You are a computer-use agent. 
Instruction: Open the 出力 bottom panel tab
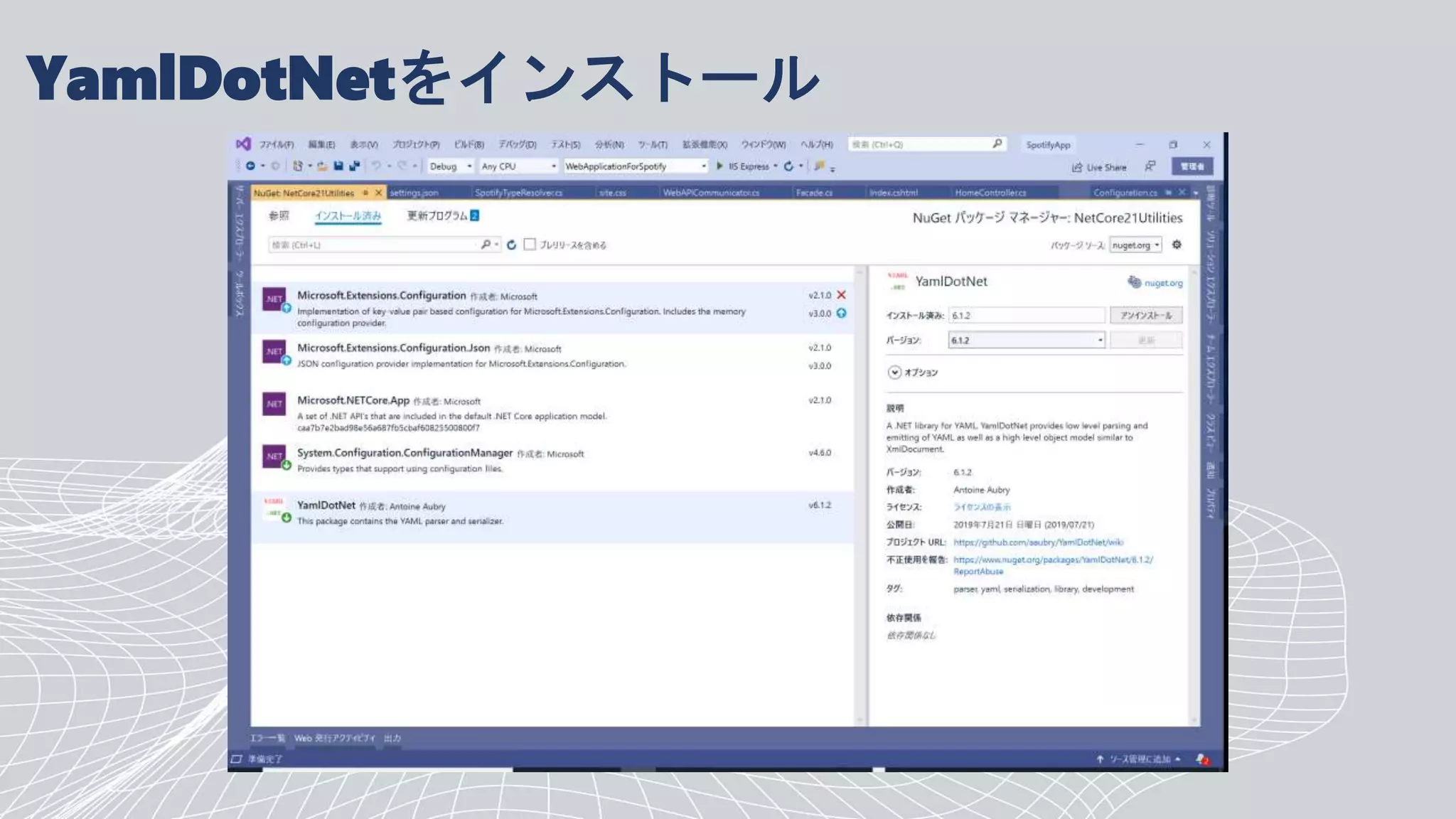392,738
